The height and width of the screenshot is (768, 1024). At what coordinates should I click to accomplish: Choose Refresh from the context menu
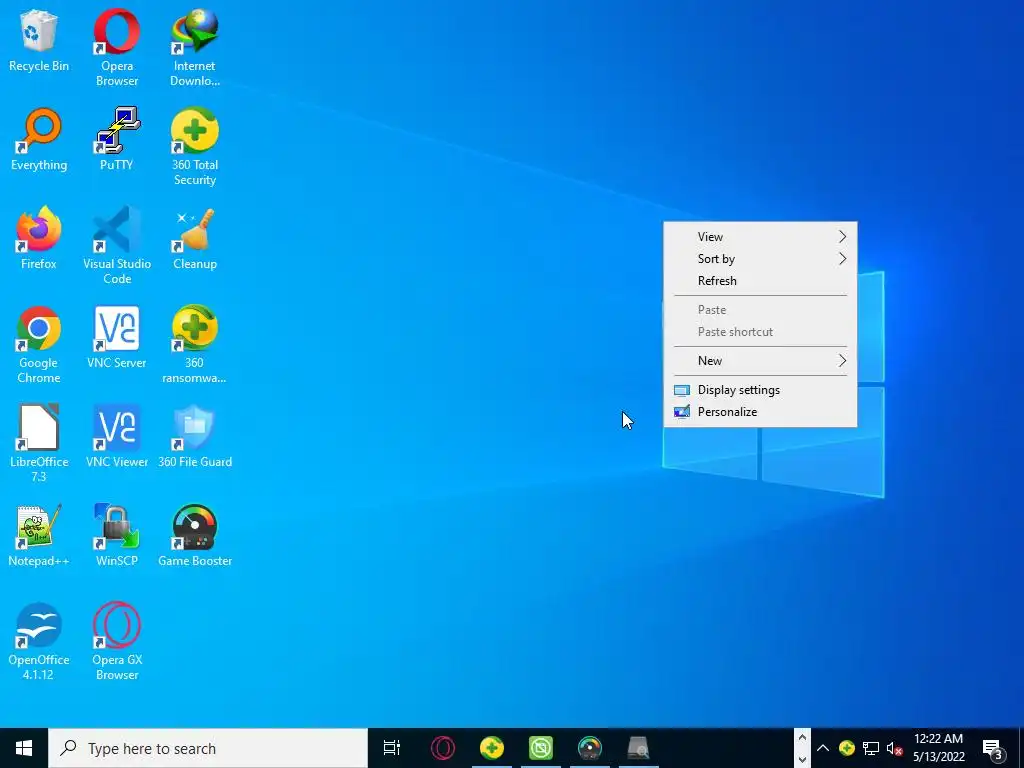click(x=760, y=281)
